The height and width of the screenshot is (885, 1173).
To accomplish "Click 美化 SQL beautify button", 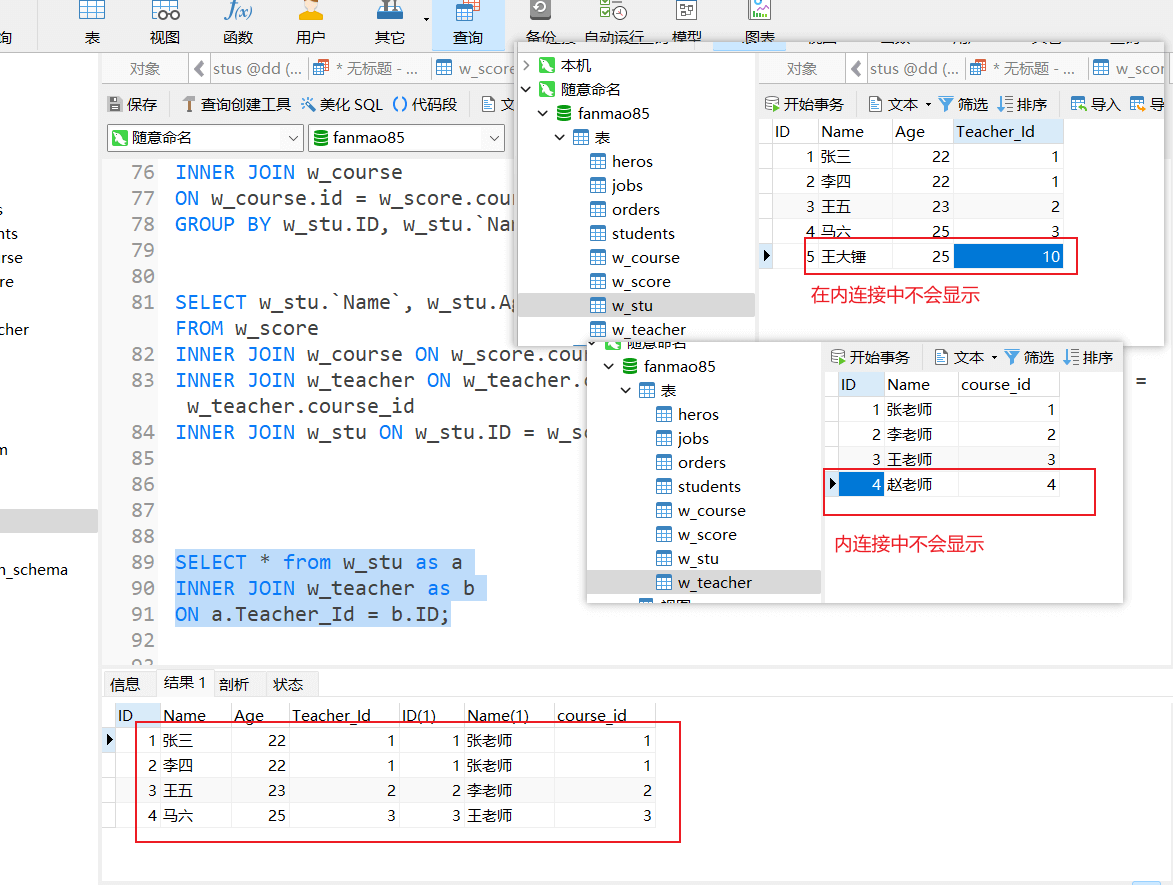I will (342, 104).
